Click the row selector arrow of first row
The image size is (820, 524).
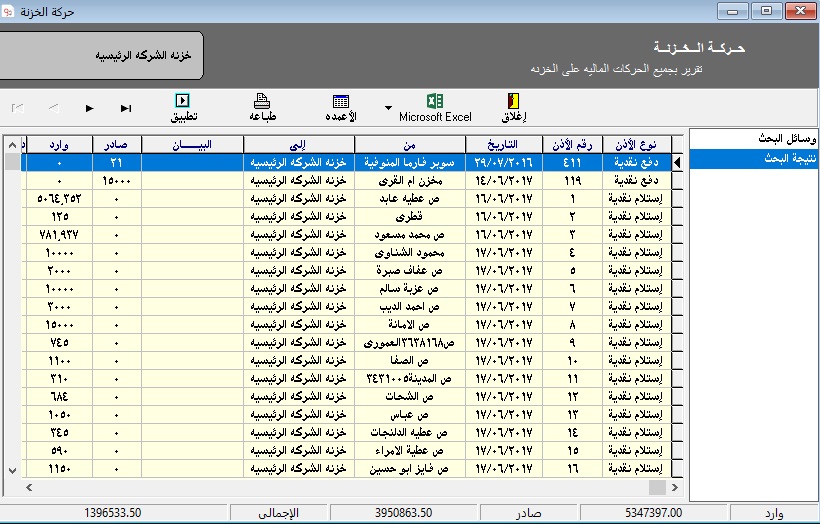[678, 162]
